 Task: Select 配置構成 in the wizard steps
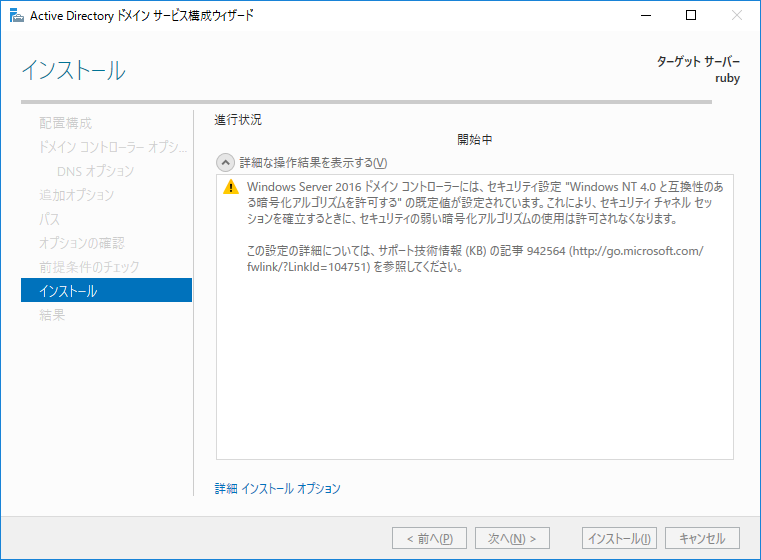(x=66, y=123)
